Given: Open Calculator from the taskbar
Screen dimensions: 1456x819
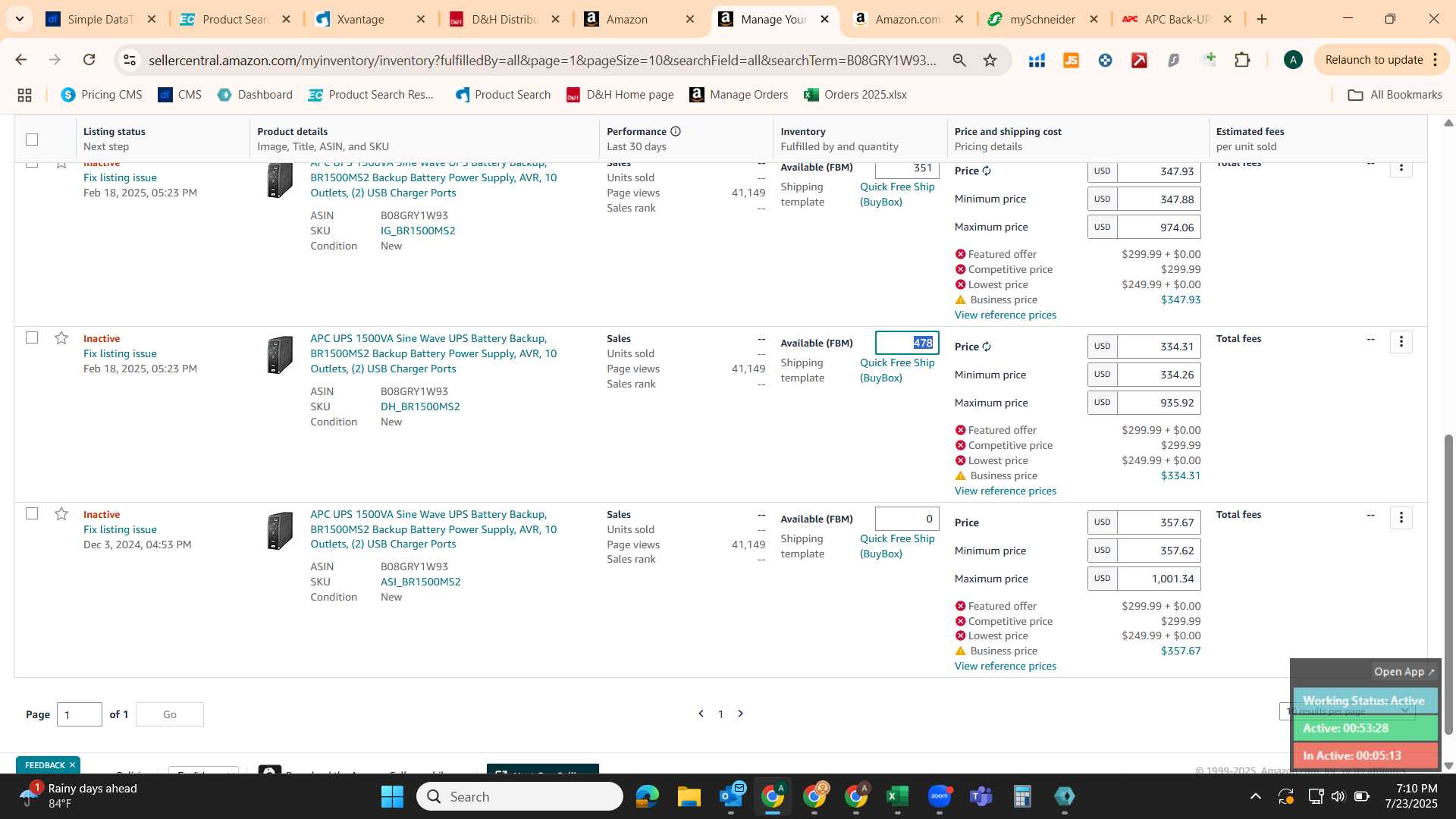Looking at the screenshot, I should pos(1022,796).
